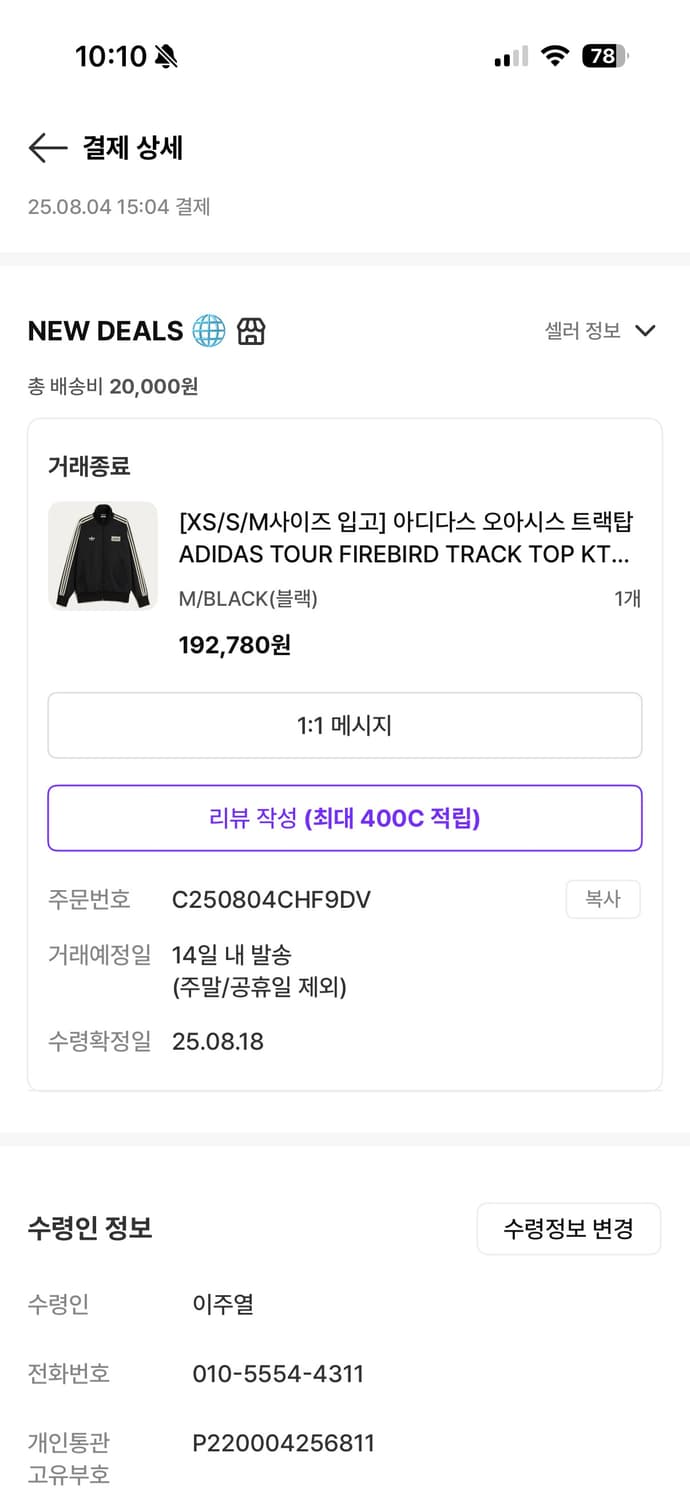Select the NEW DEALS seller name
This screenshot has height=1500, width=690.
106,330
